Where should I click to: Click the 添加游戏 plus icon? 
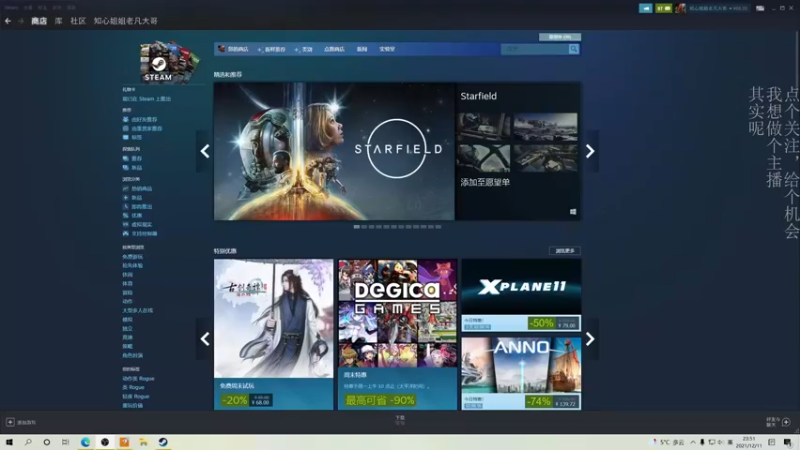(x=10, y=422)
